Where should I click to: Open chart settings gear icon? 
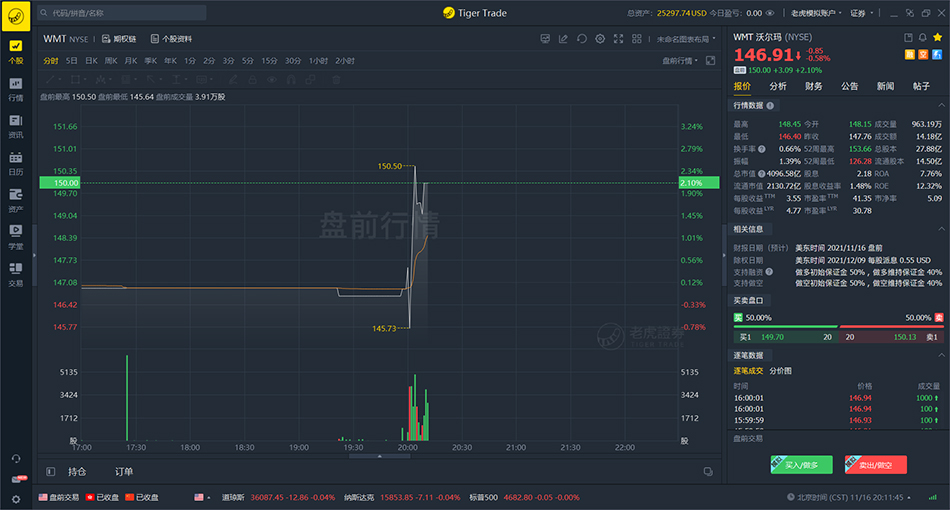pos(600,39)
